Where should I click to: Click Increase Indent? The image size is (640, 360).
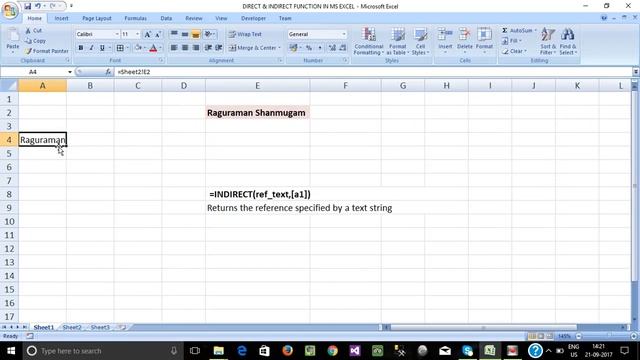click(219, 48)
